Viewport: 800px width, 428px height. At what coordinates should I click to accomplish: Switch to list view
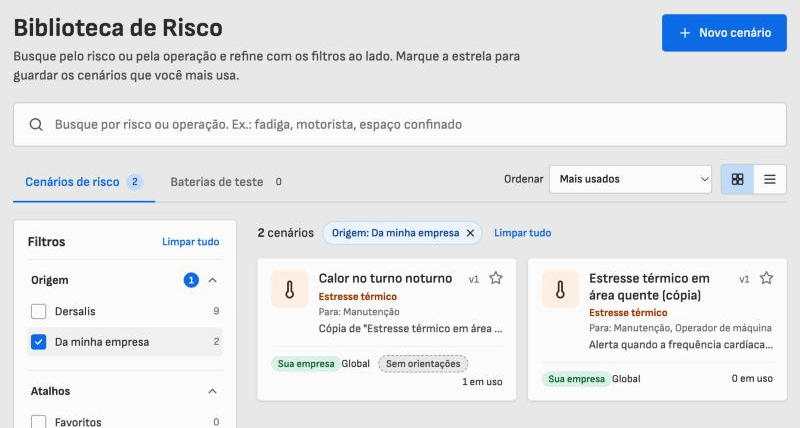click(x=769, y=179)
